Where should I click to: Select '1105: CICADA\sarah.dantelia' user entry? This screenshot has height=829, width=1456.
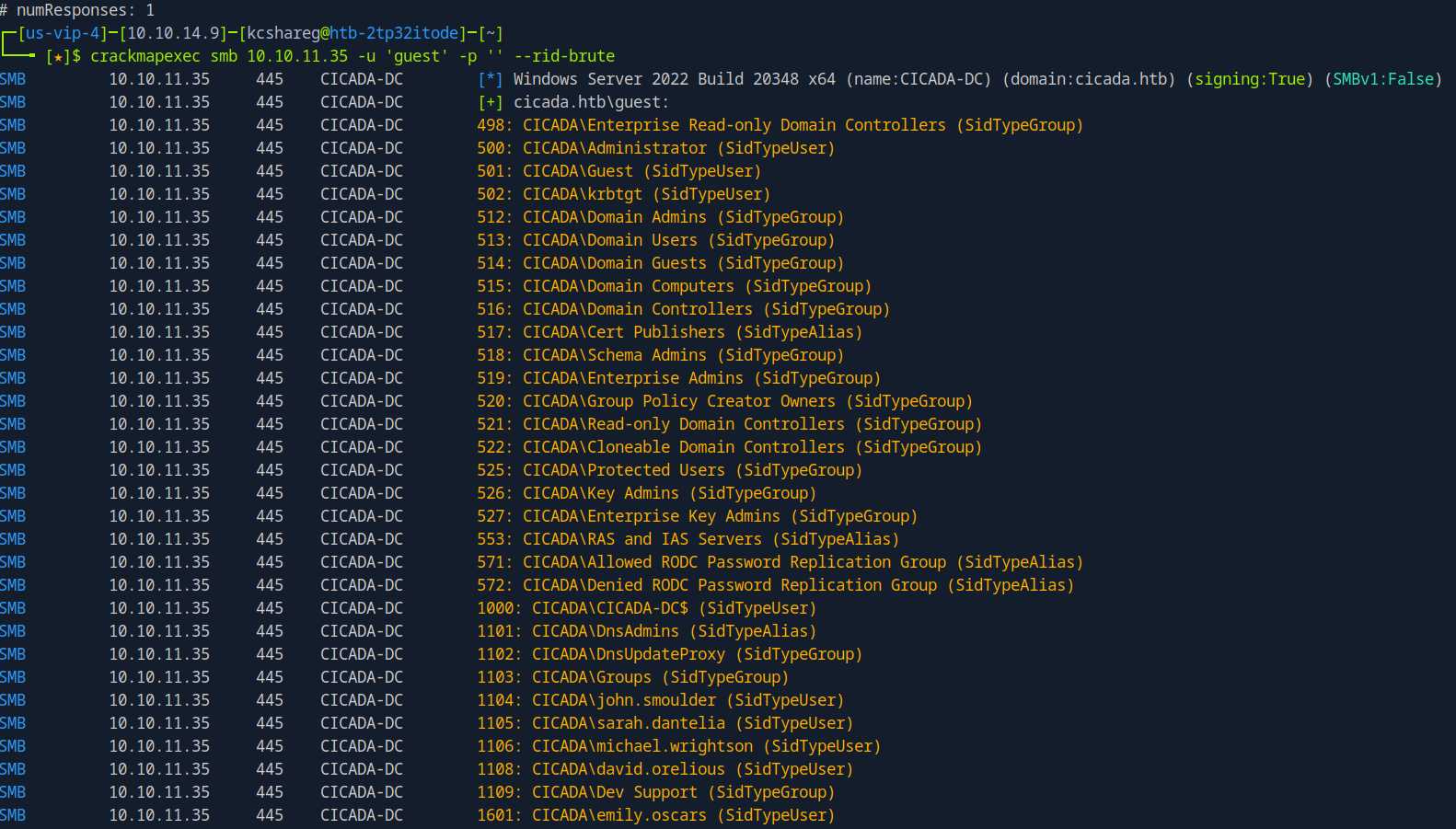(665, 723)
